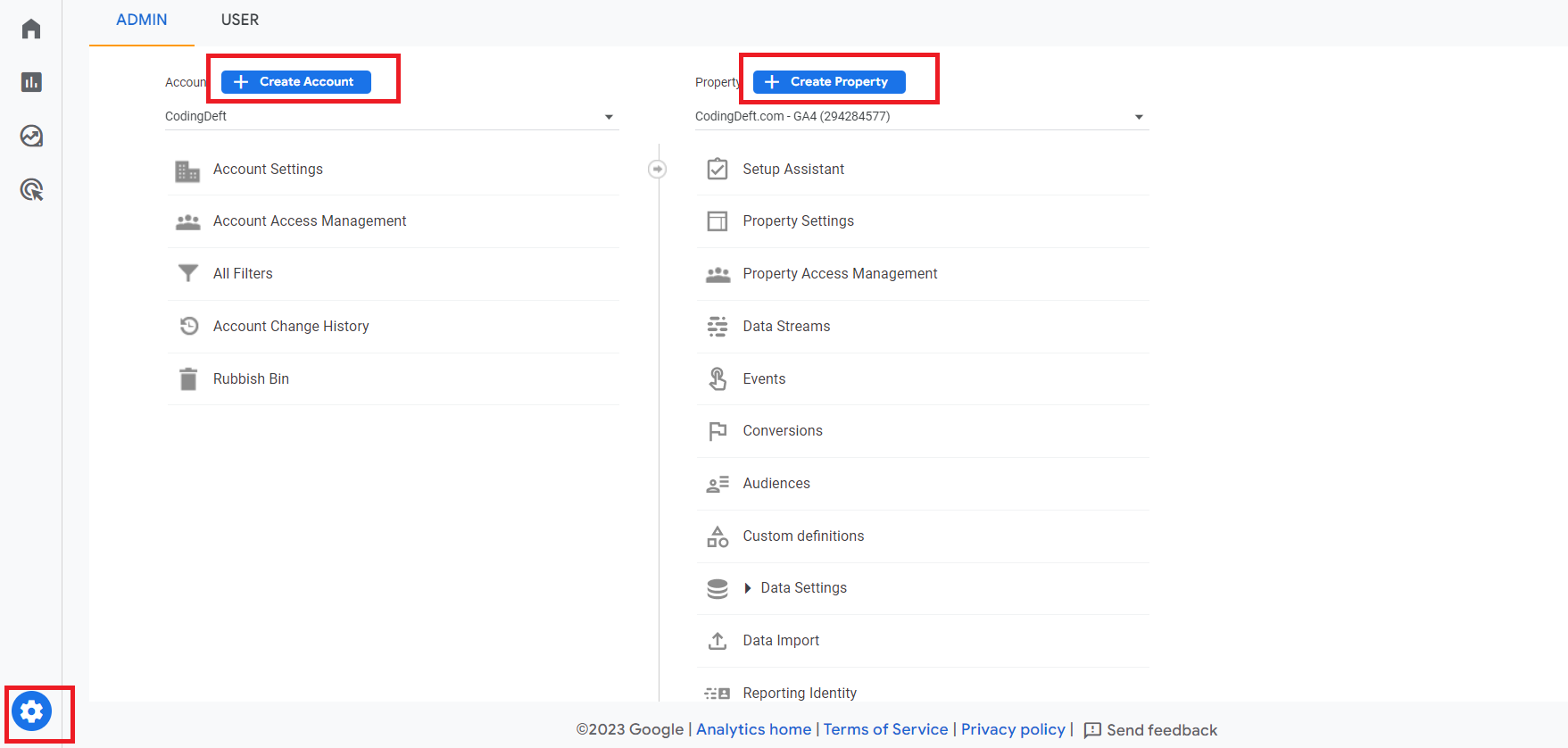Click the Data Import upload icon

pos(718,641)
